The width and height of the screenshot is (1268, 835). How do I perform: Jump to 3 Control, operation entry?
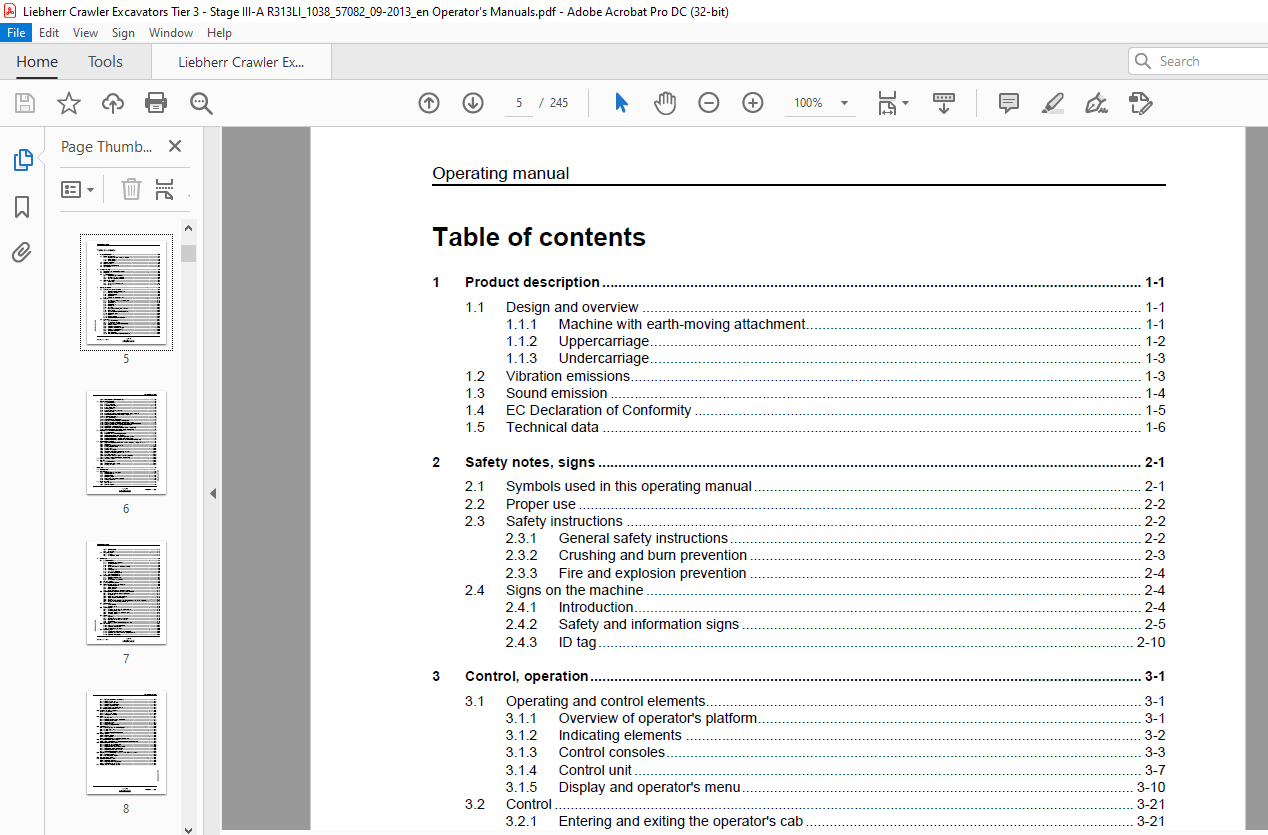coord(798,676)
